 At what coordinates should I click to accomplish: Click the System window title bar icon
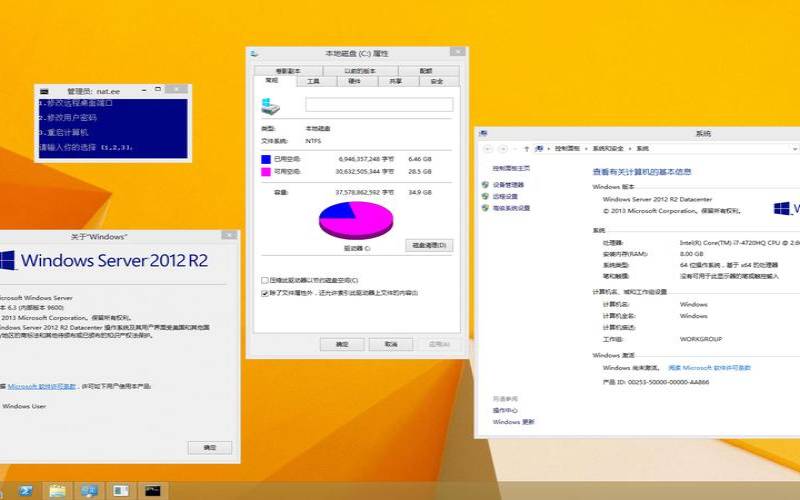pos(483,133)
